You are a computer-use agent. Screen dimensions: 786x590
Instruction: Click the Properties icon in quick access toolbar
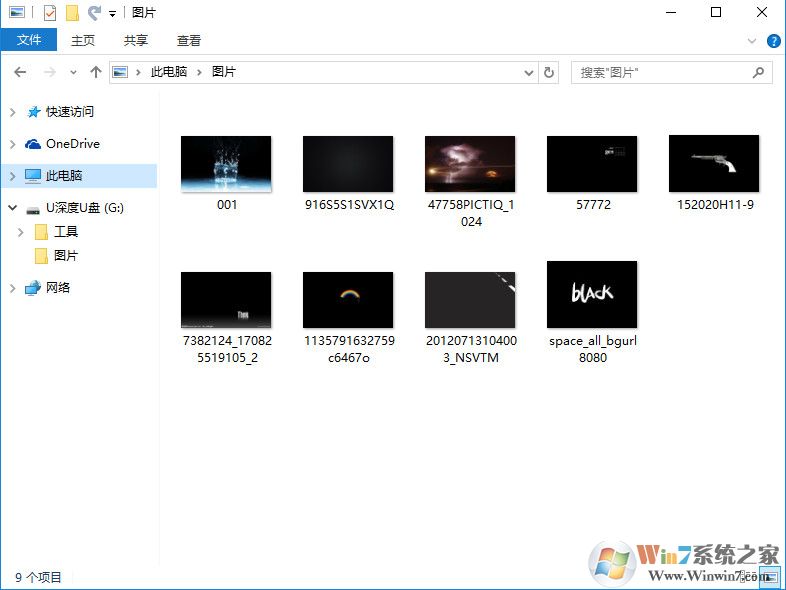(x=50, y=13)
